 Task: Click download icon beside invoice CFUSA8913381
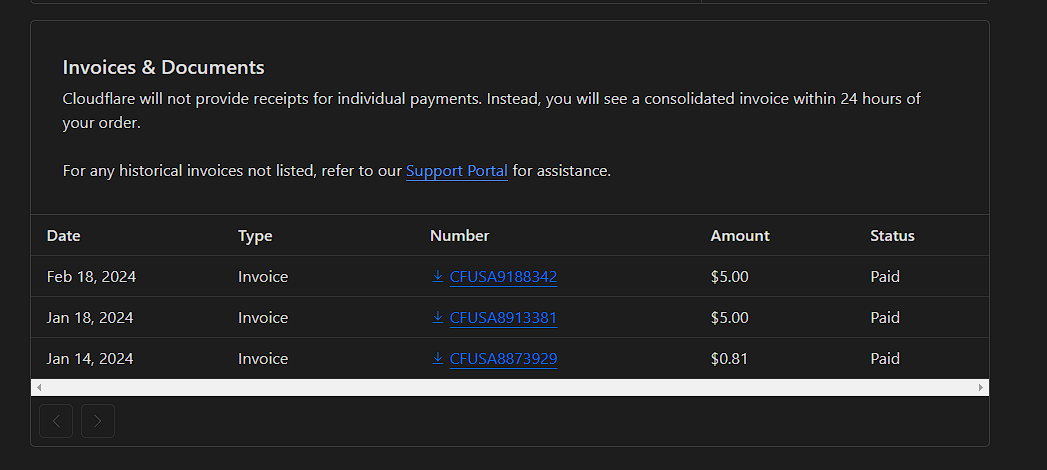(x=438, y=317)
